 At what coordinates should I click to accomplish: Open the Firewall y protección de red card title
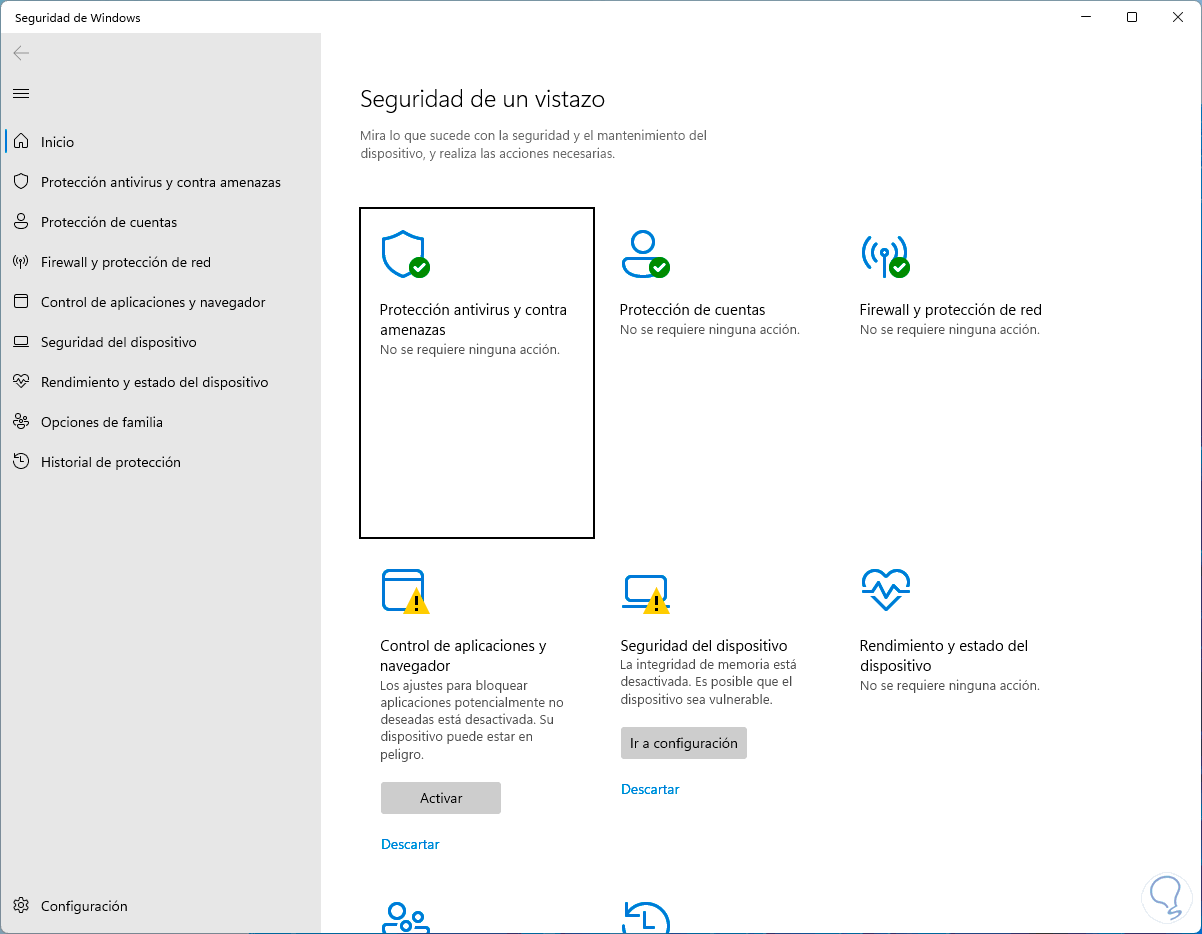click(x=951, y=310)
